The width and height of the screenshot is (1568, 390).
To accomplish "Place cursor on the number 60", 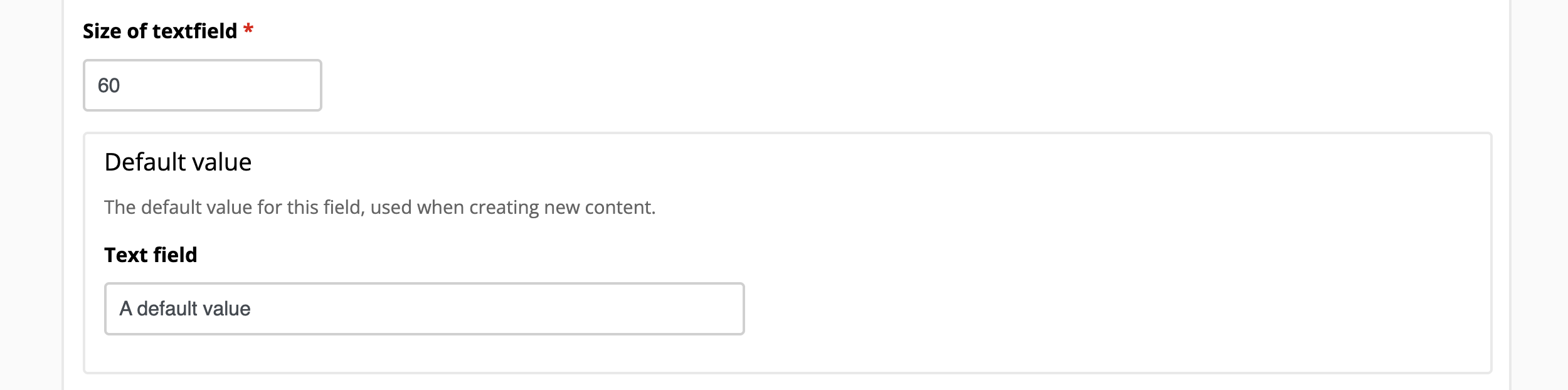I will click(109, 85).
